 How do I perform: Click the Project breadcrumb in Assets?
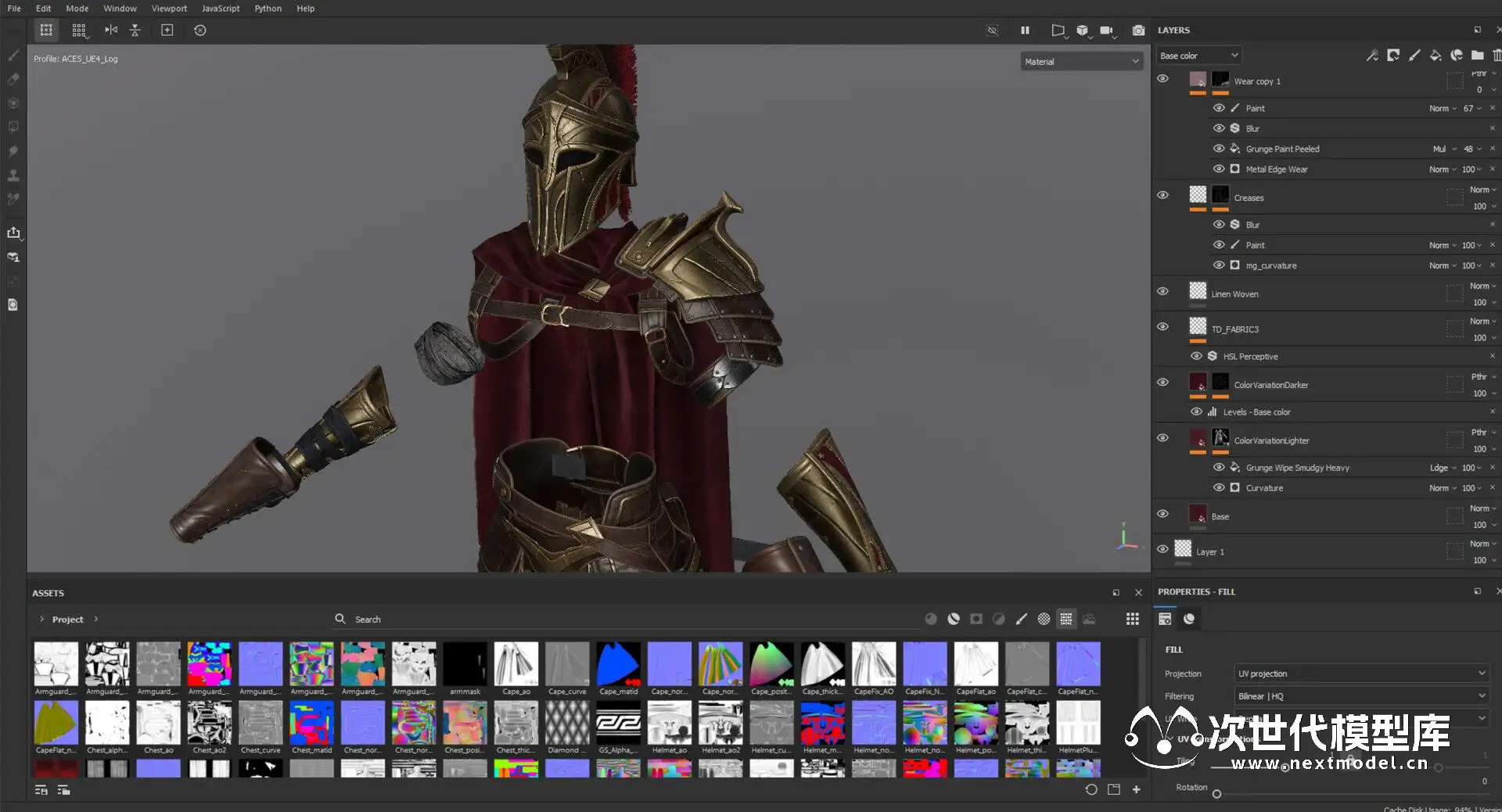pyautogui.click(x=67, y=620)
